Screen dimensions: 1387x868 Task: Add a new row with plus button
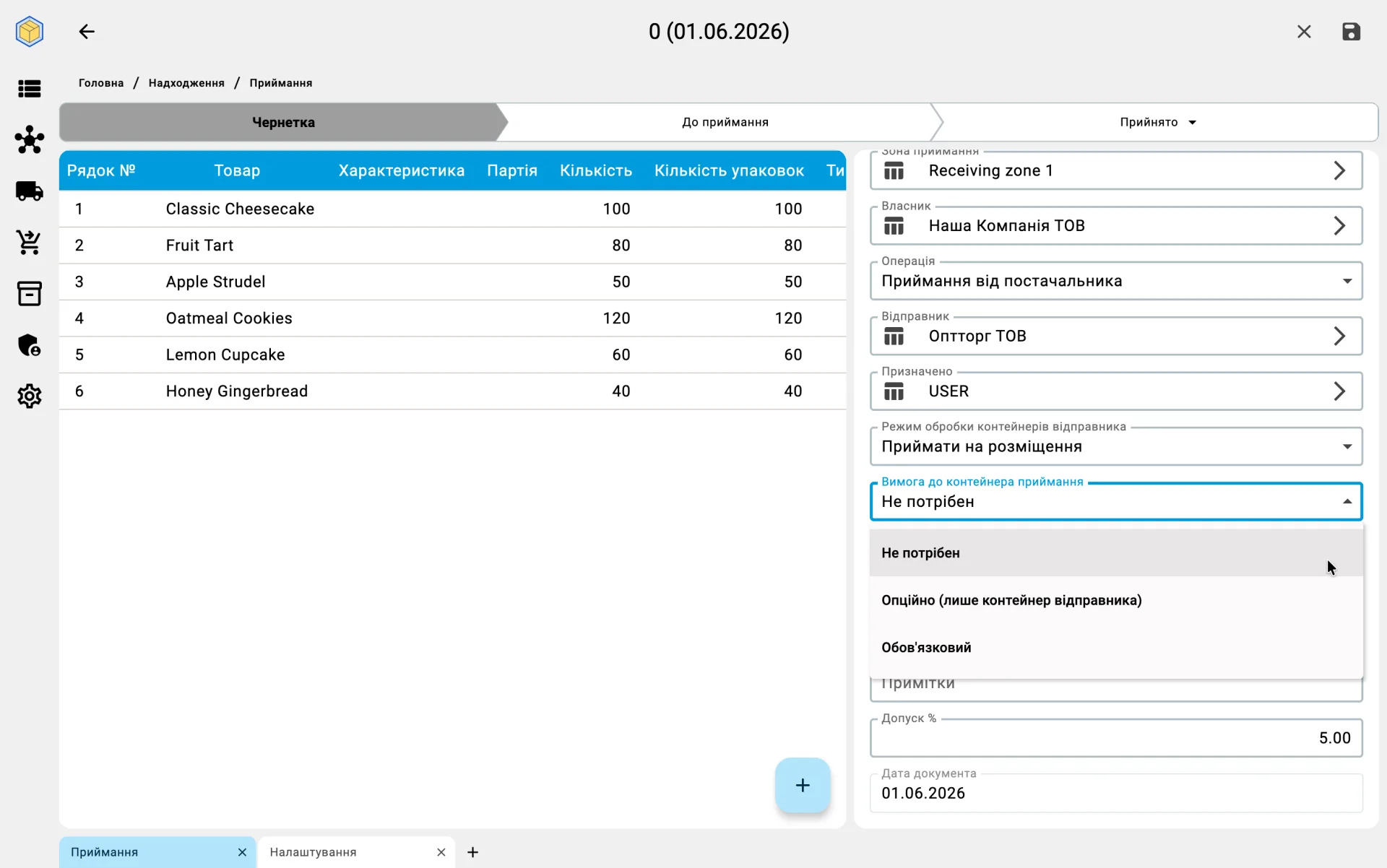[x=803, y=785]
